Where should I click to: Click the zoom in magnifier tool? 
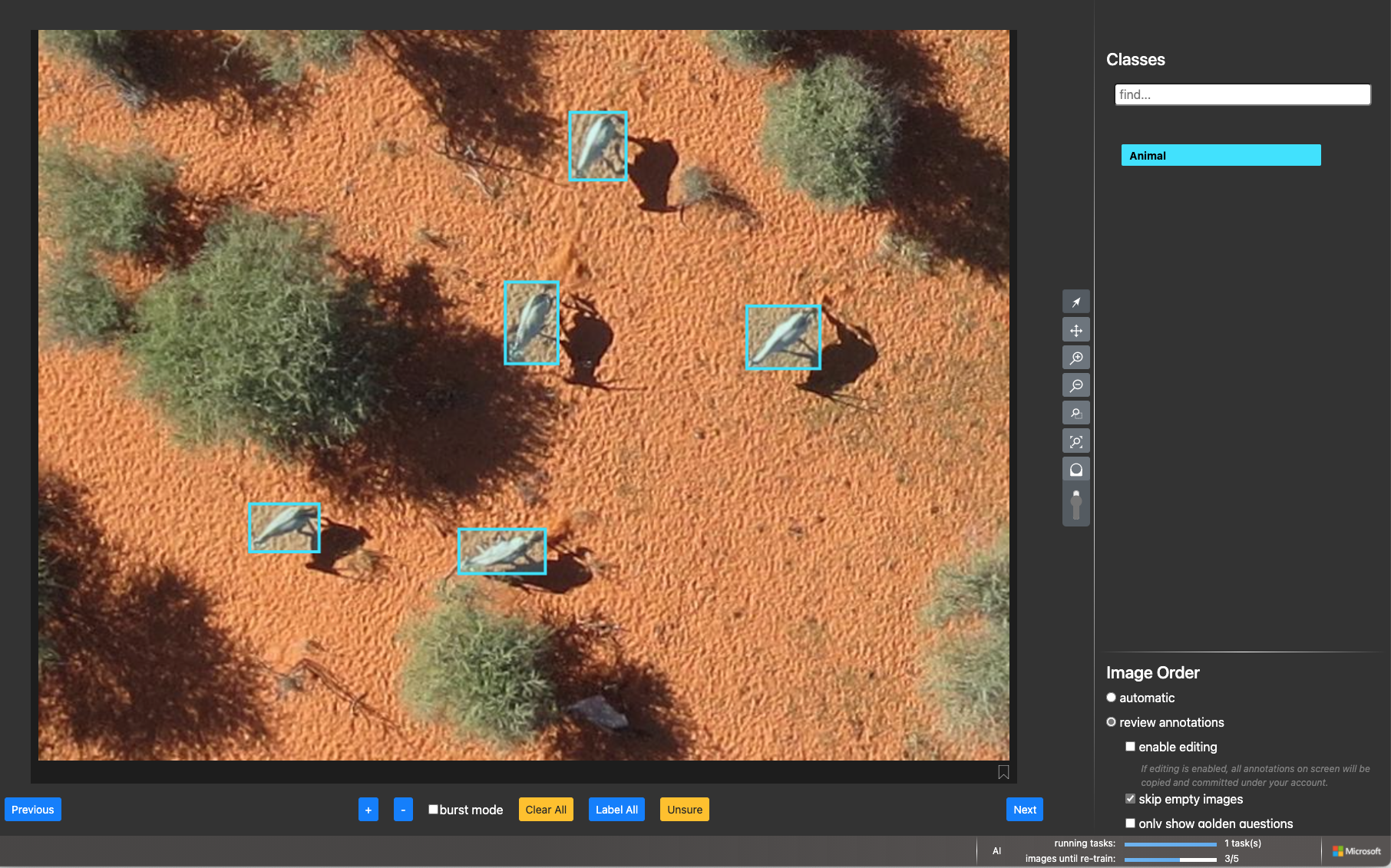click(1075, 358)
